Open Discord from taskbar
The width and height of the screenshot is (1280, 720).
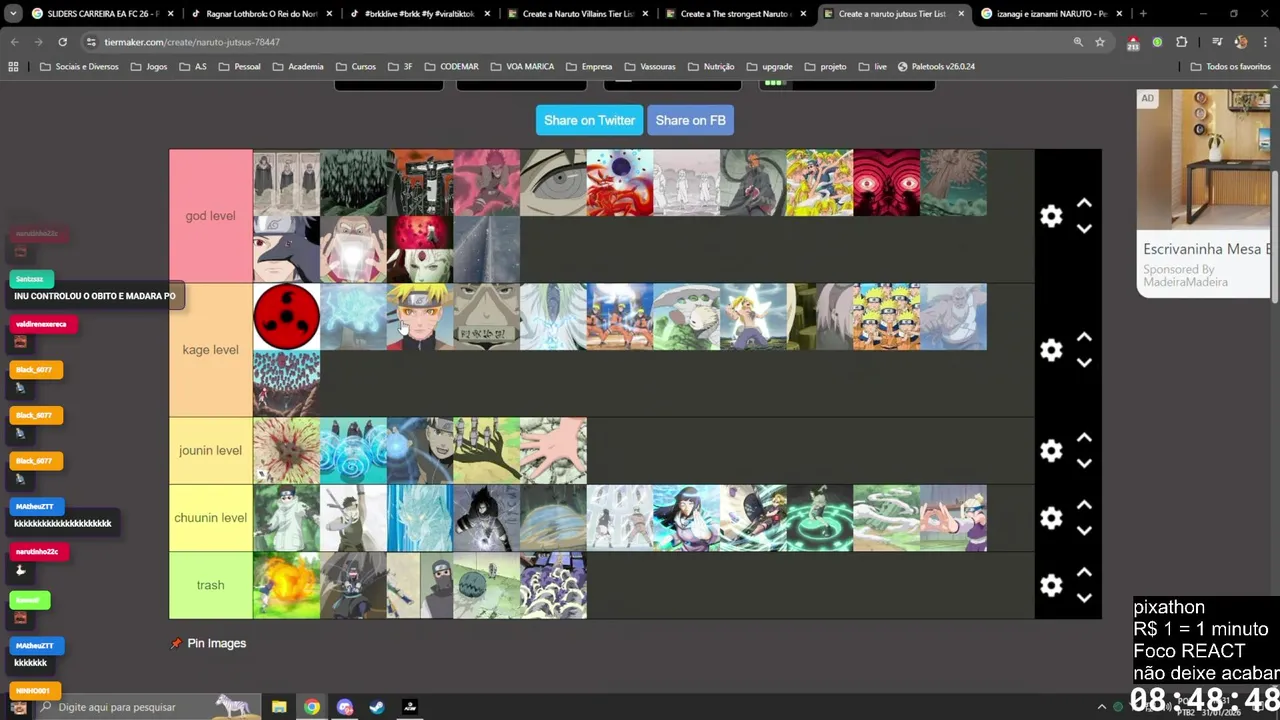345,707
